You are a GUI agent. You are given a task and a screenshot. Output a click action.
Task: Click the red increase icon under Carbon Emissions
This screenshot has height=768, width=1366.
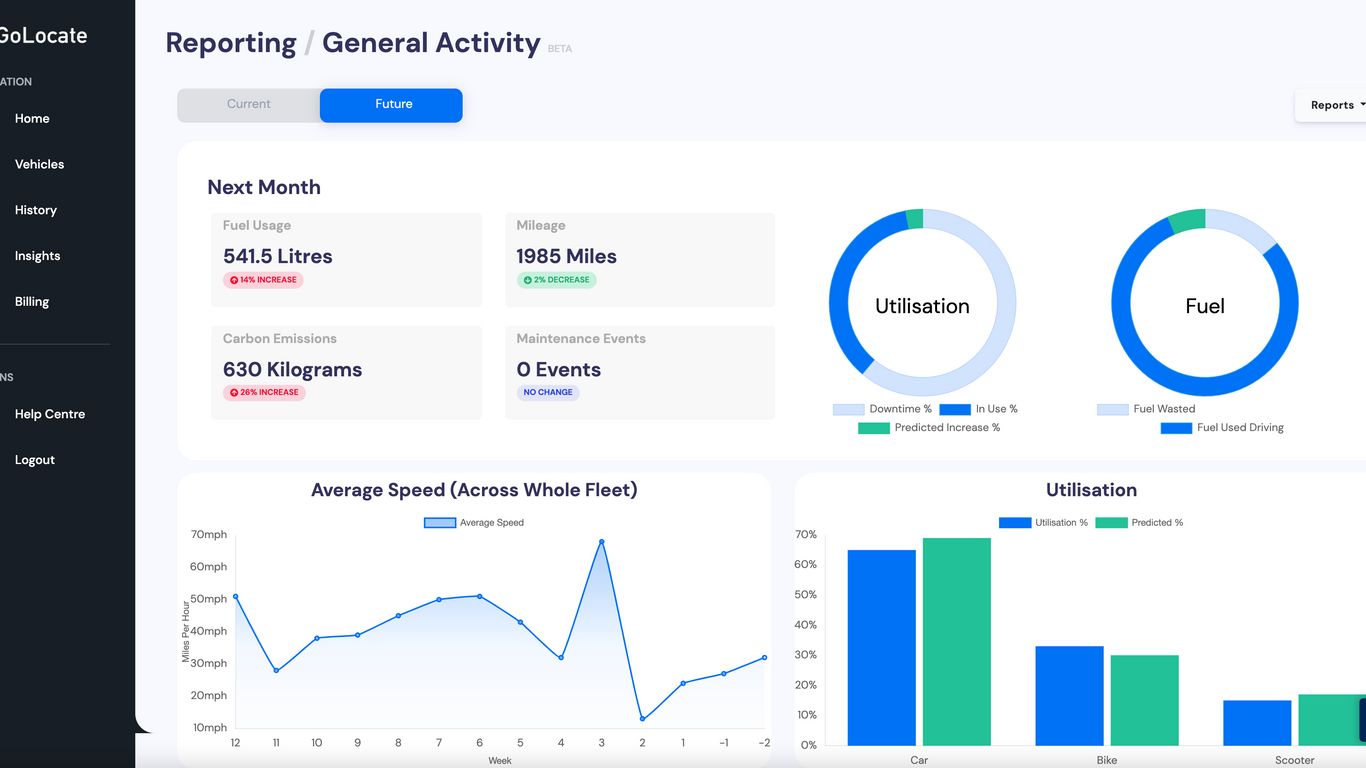[234, 393]
